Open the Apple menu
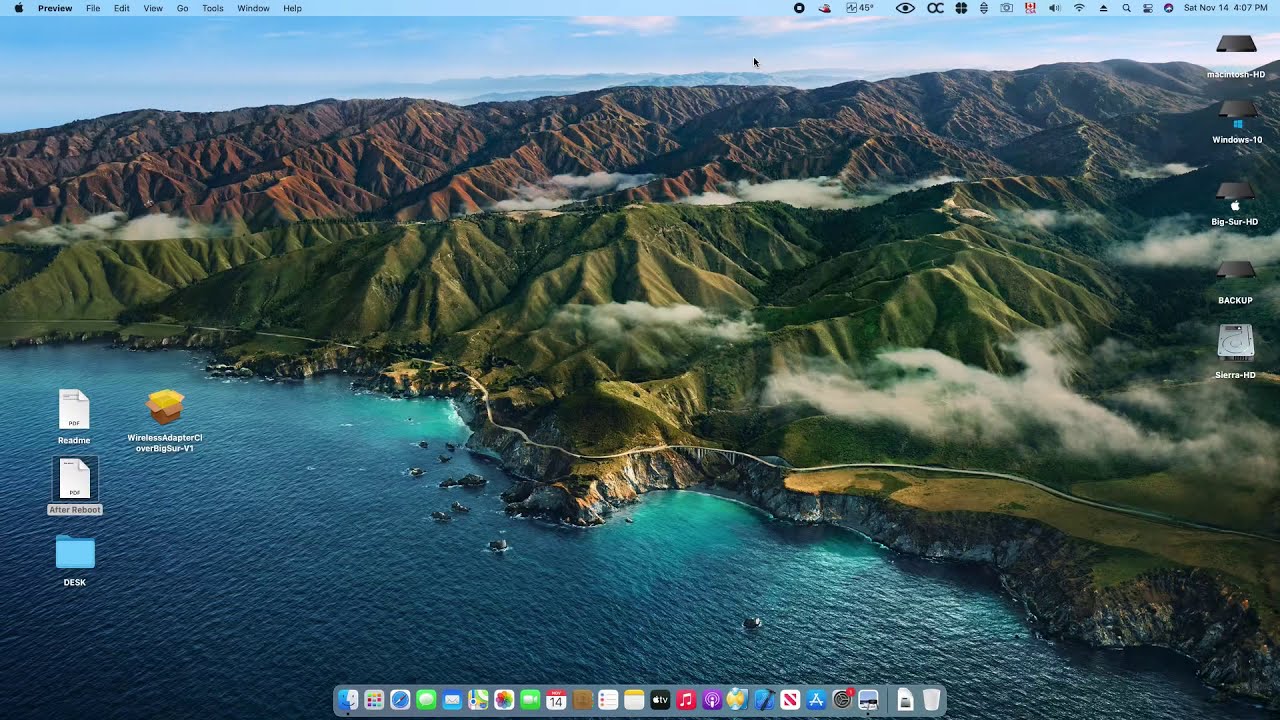Screen dimensions: 1280x720 tap(18, 8)
